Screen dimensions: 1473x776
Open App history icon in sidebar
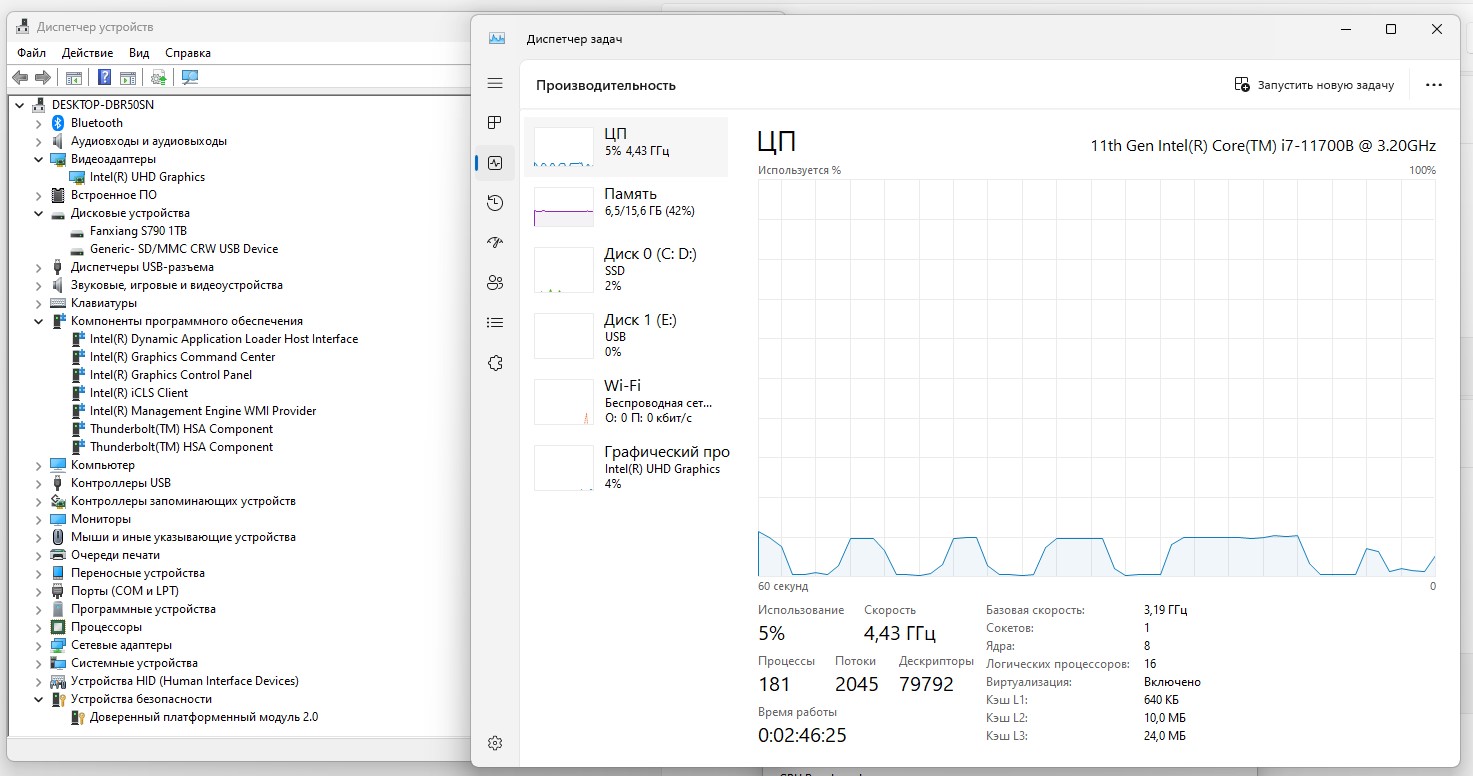(x=495, y=203)
